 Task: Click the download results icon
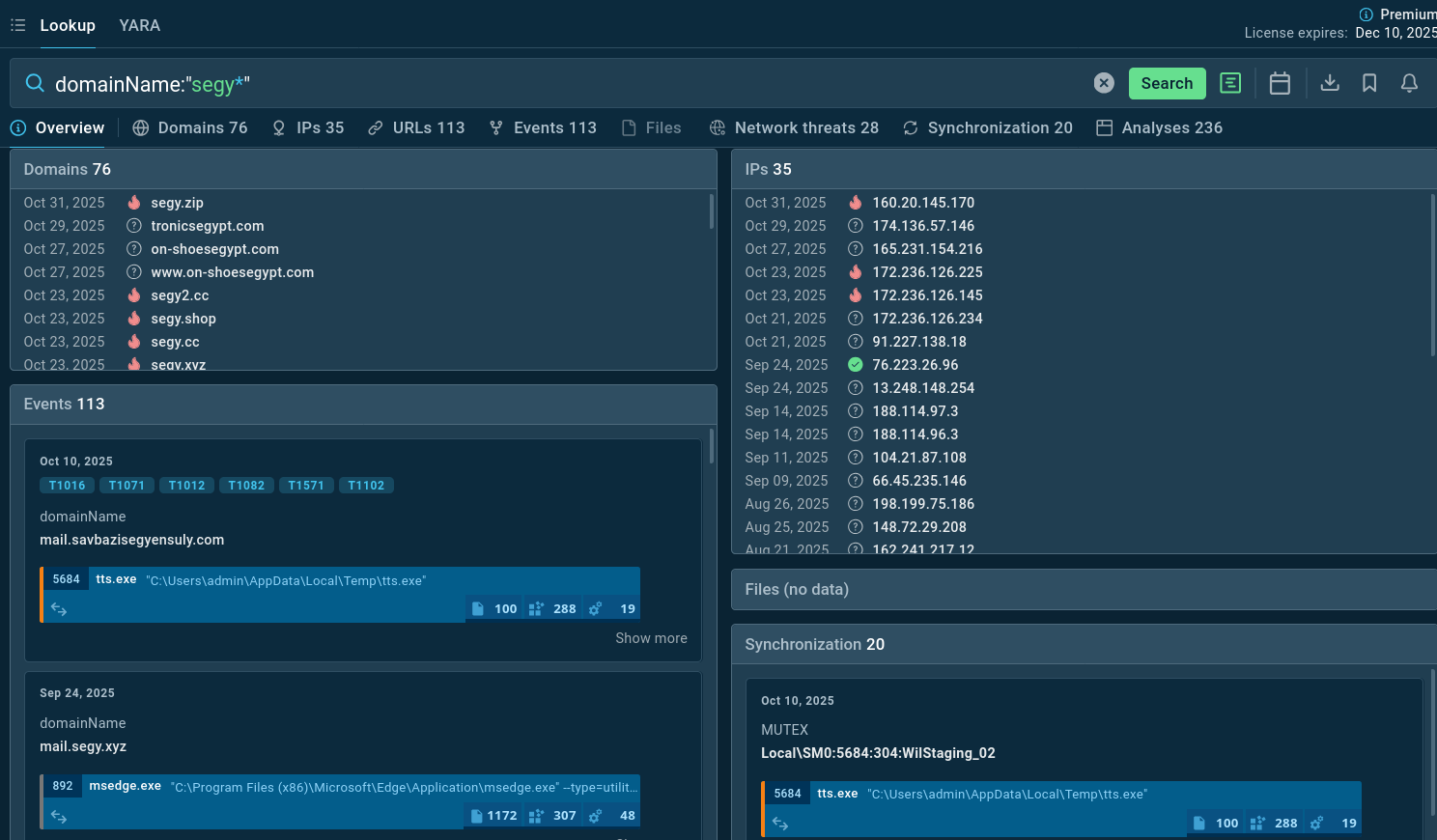[x=1330, y=83]
